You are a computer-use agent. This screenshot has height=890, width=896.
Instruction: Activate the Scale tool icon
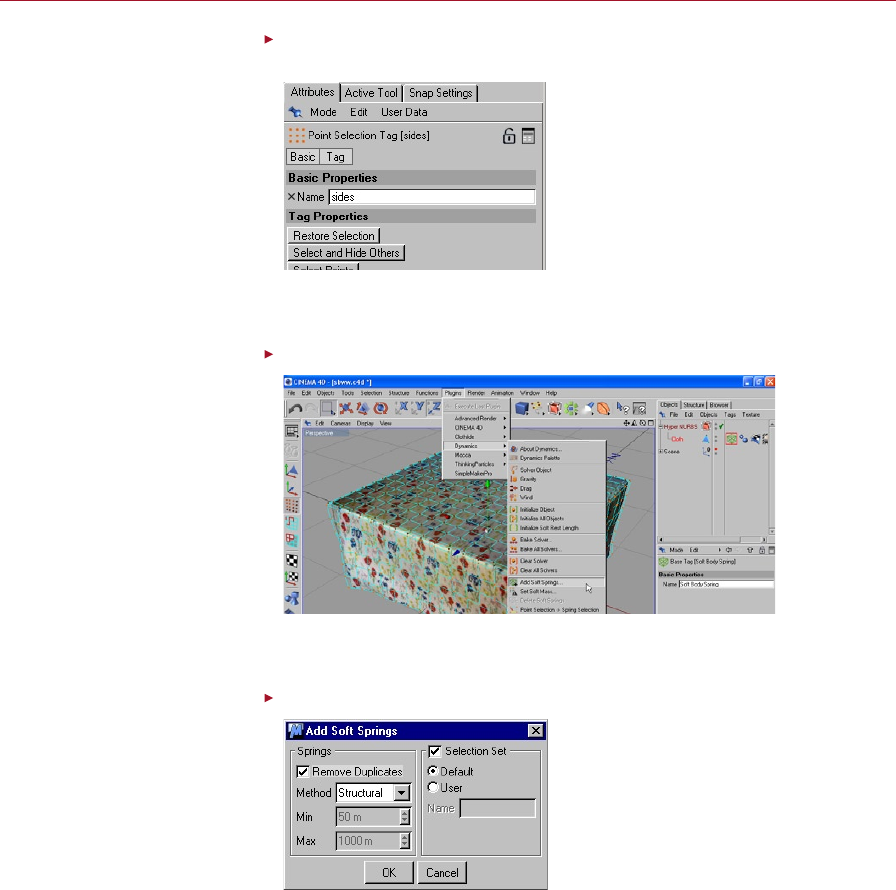pyautogui.click(x=363, y=408)
